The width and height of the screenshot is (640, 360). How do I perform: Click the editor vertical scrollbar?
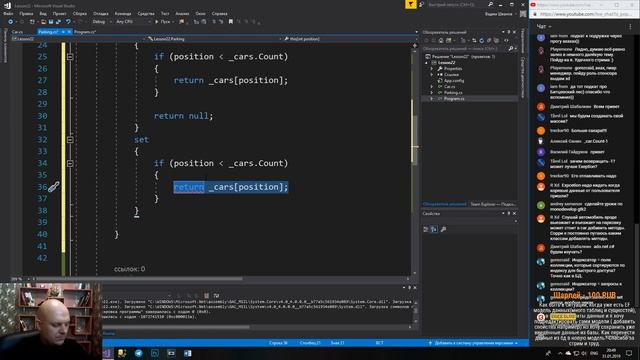coord(415,159)
